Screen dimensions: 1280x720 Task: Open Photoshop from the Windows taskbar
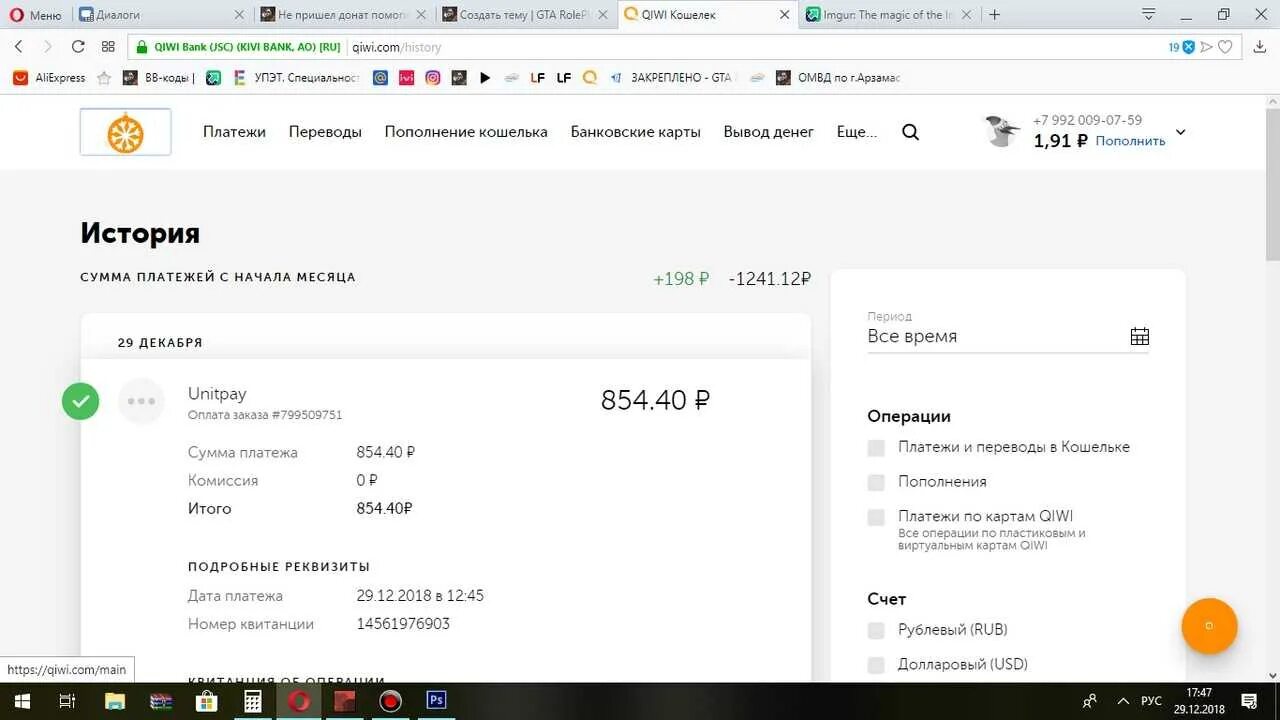click(436, 700)
